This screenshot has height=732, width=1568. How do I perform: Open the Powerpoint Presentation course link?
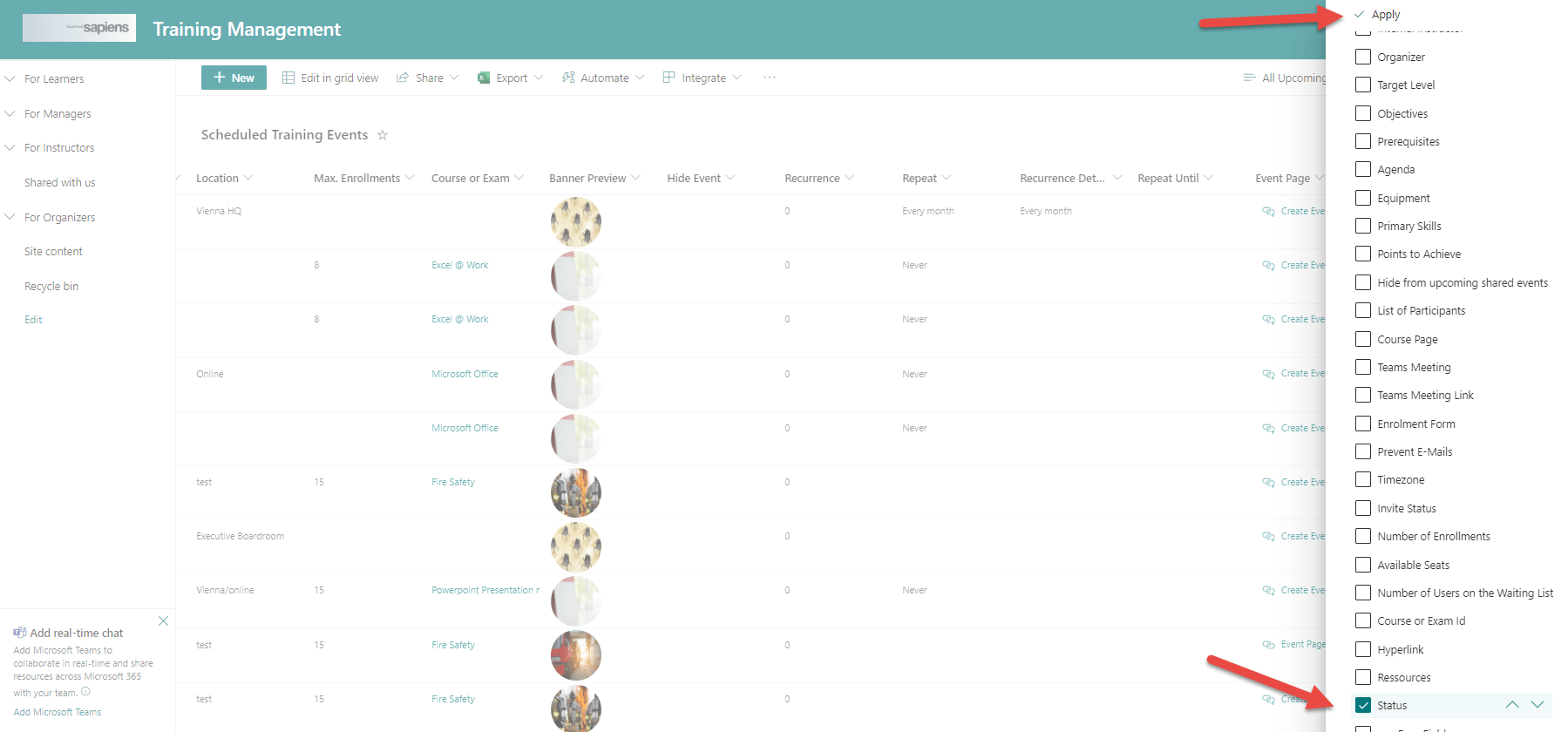[485, 590]
